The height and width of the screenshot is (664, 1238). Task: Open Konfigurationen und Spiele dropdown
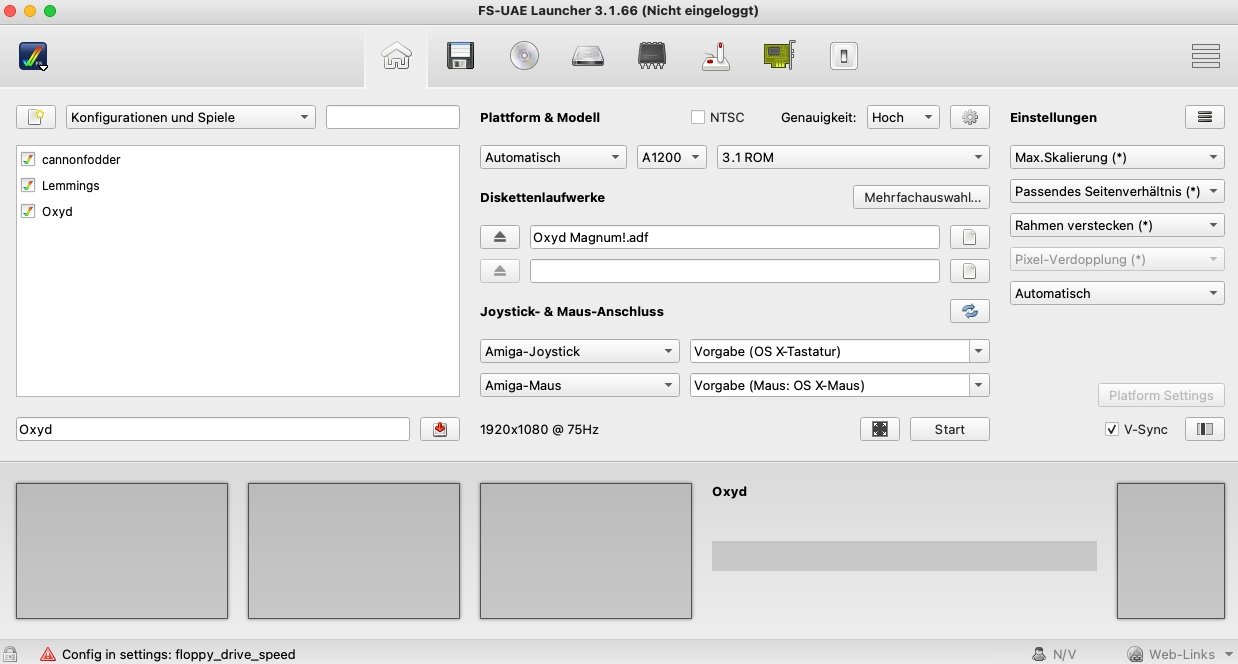191,117
